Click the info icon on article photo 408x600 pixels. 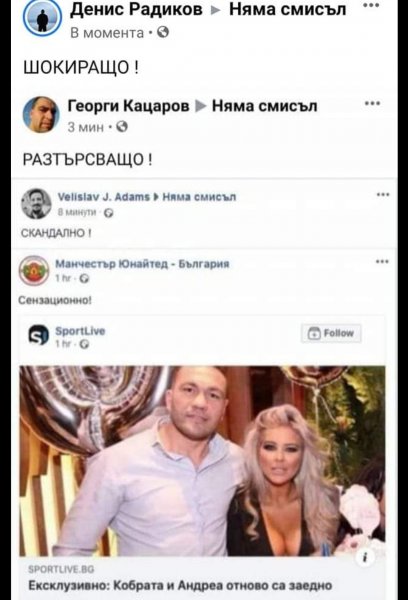[x=364, y=558]
